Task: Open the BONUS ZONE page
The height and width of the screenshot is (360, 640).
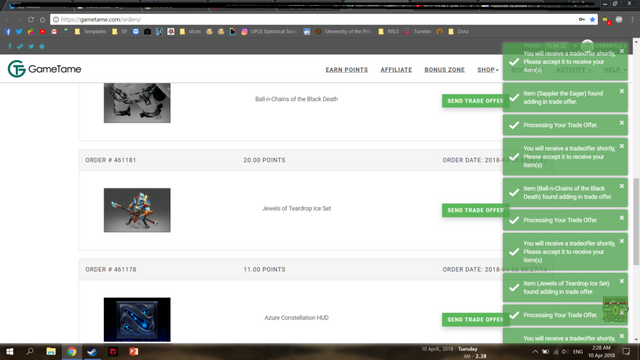Action: [x=444, y=70]
